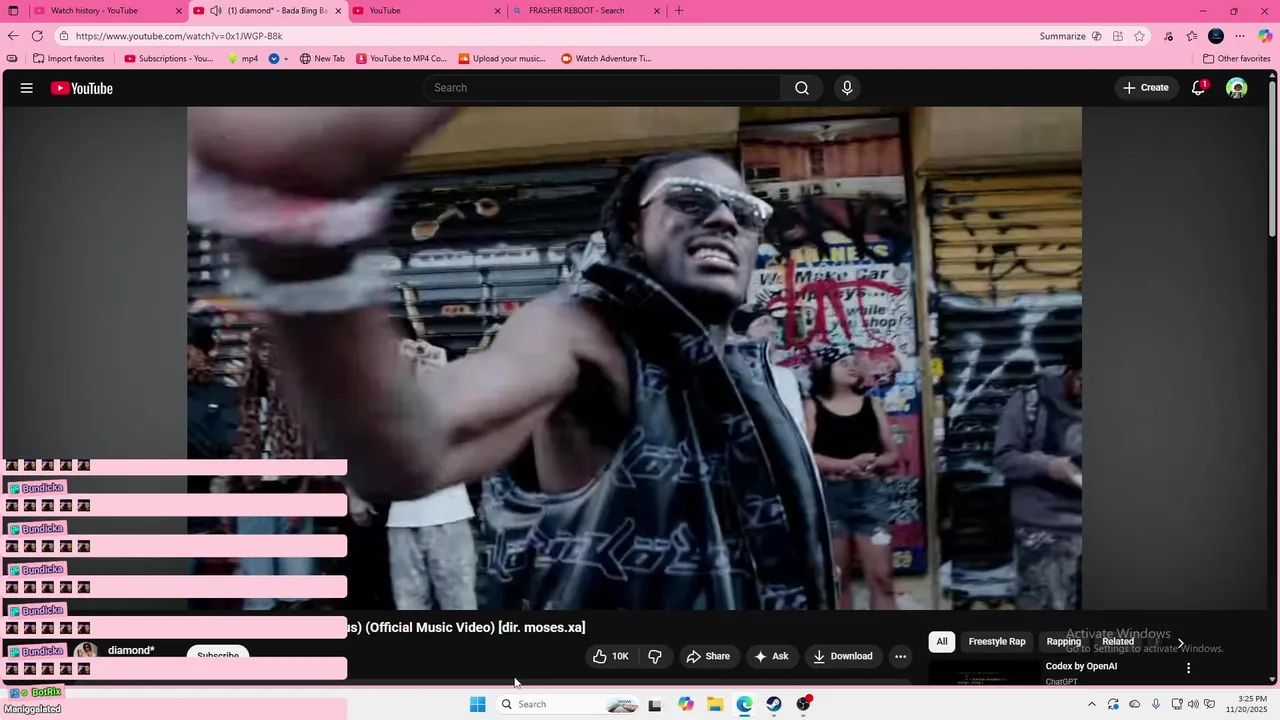
Task: Like the video with the thumbs up
Action: pos(611,656)
